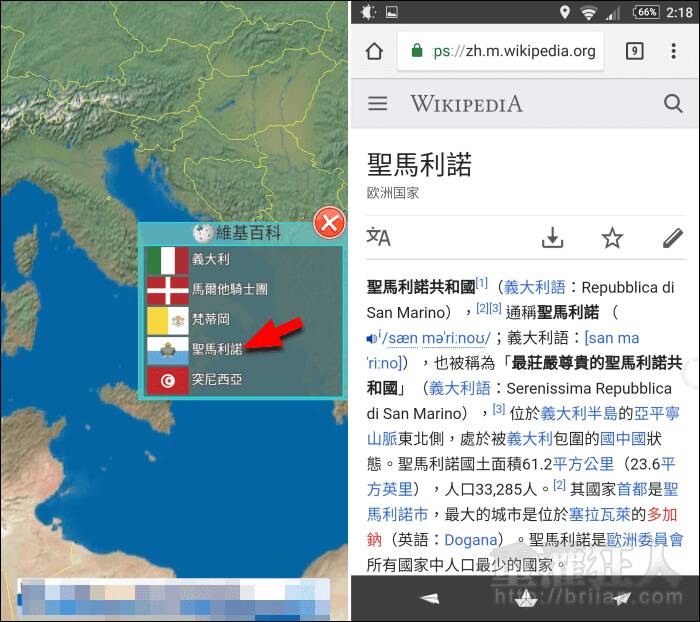
Task: Open the browser three-dot overflow menu
Action: pyautogui.click(x=674, y=51)
